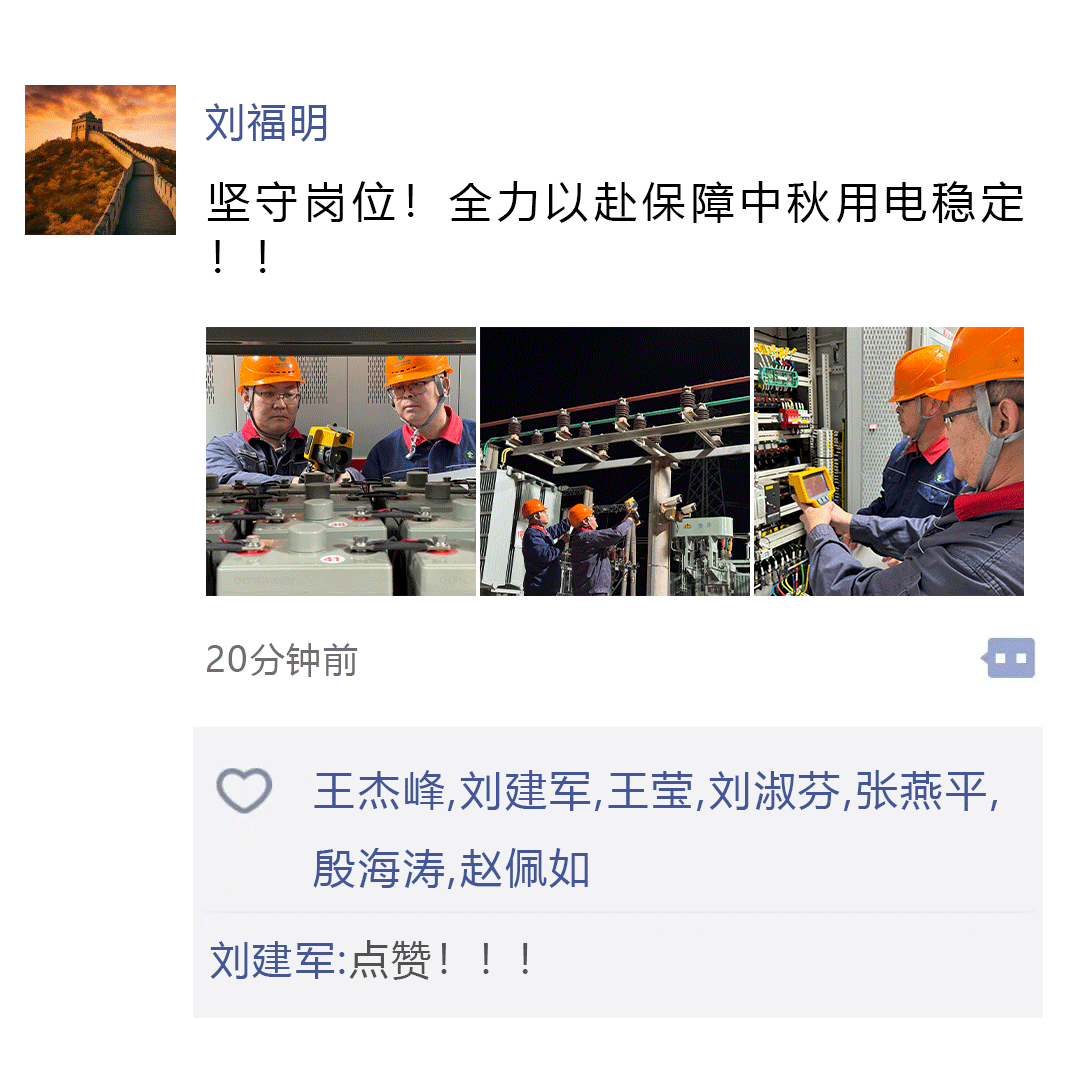The height and width of the screenshot is (1080, 1080).
Task: Tap the heart likes icon
Action: 244,790
